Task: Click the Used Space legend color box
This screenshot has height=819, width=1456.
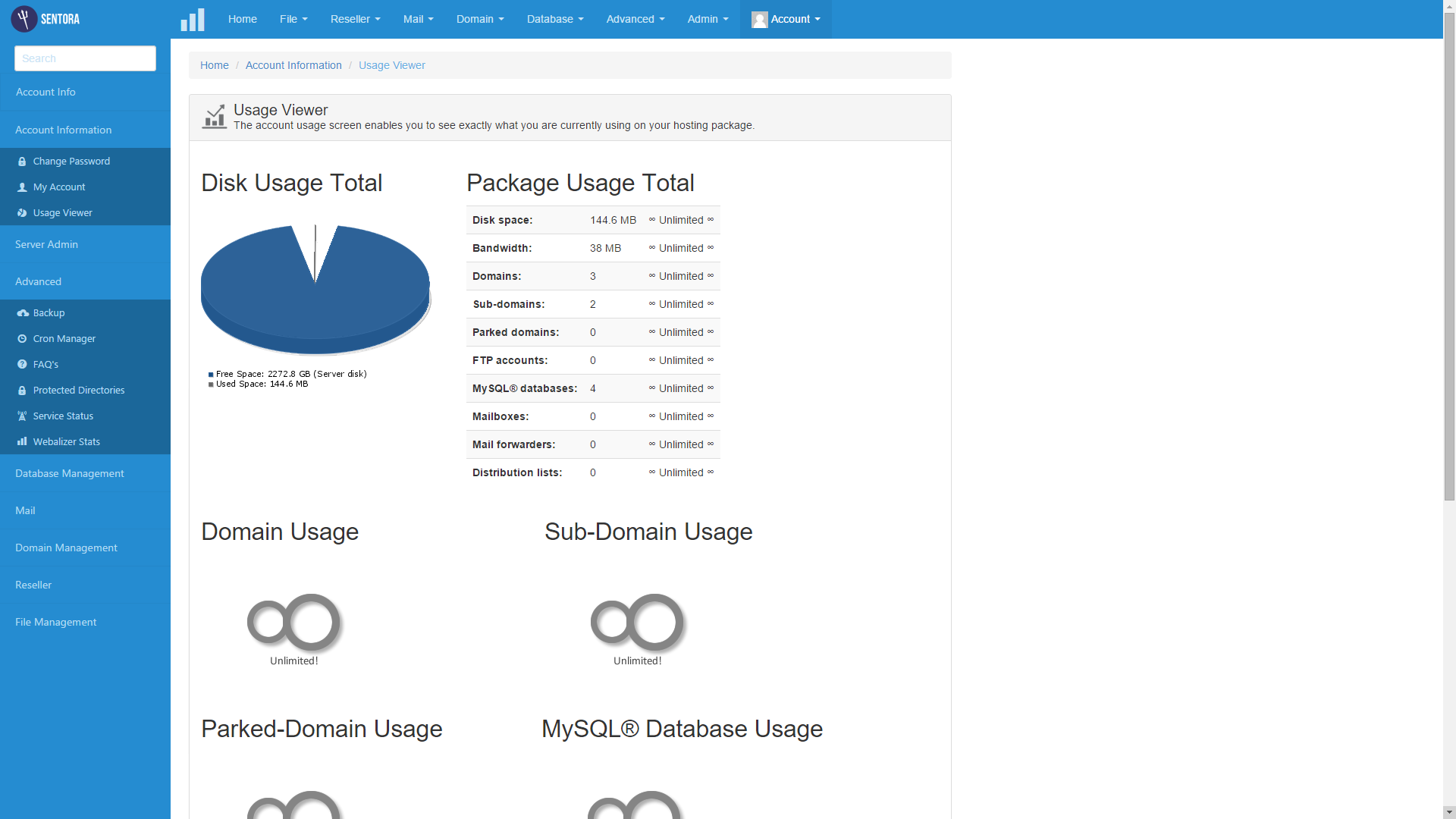Action: [x=211, y=384]
